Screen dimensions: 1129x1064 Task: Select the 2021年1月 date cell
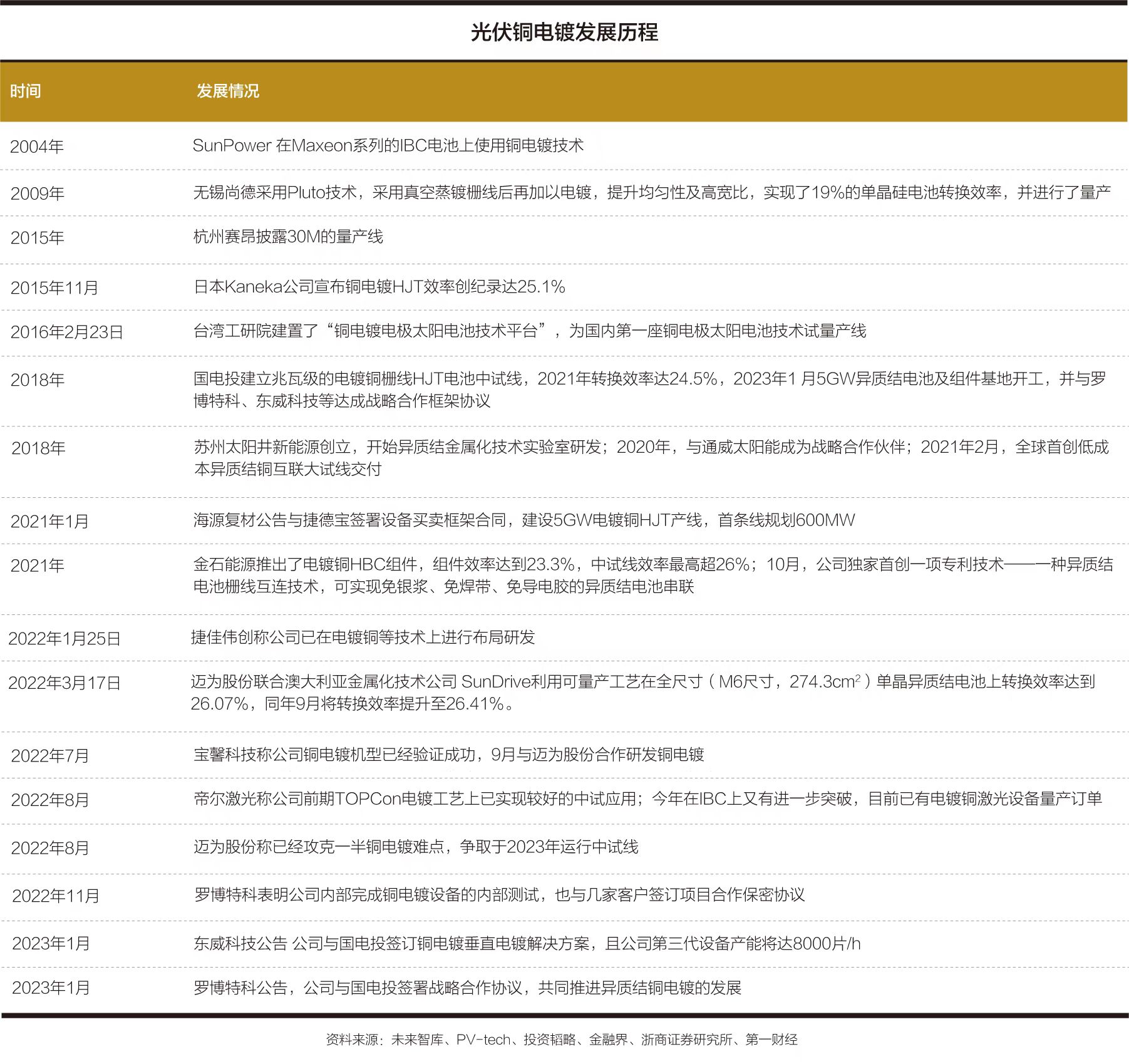[50, 522]
